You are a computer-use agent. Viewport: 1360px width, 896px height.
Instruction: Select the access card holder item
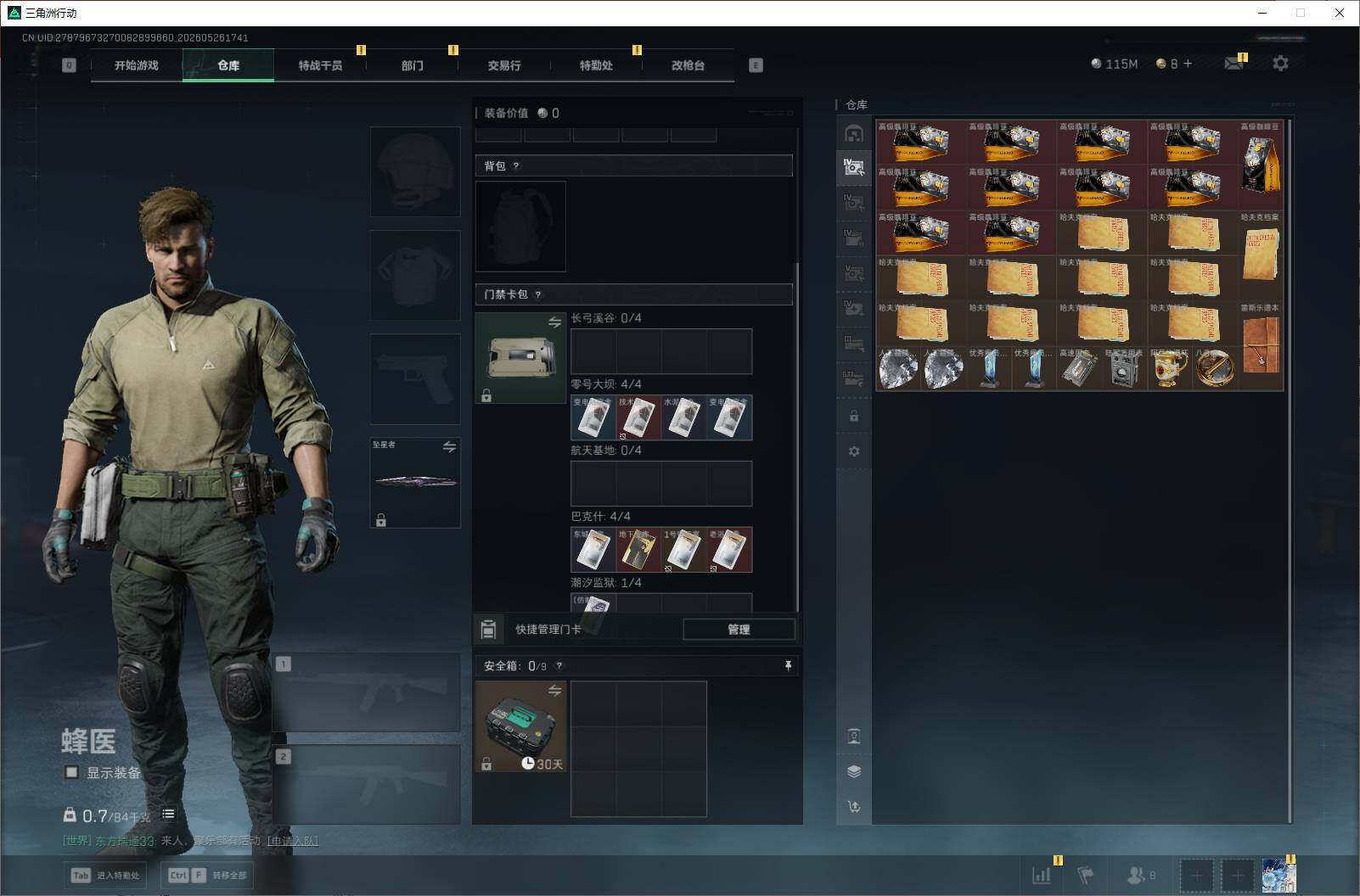coord(520,358)
